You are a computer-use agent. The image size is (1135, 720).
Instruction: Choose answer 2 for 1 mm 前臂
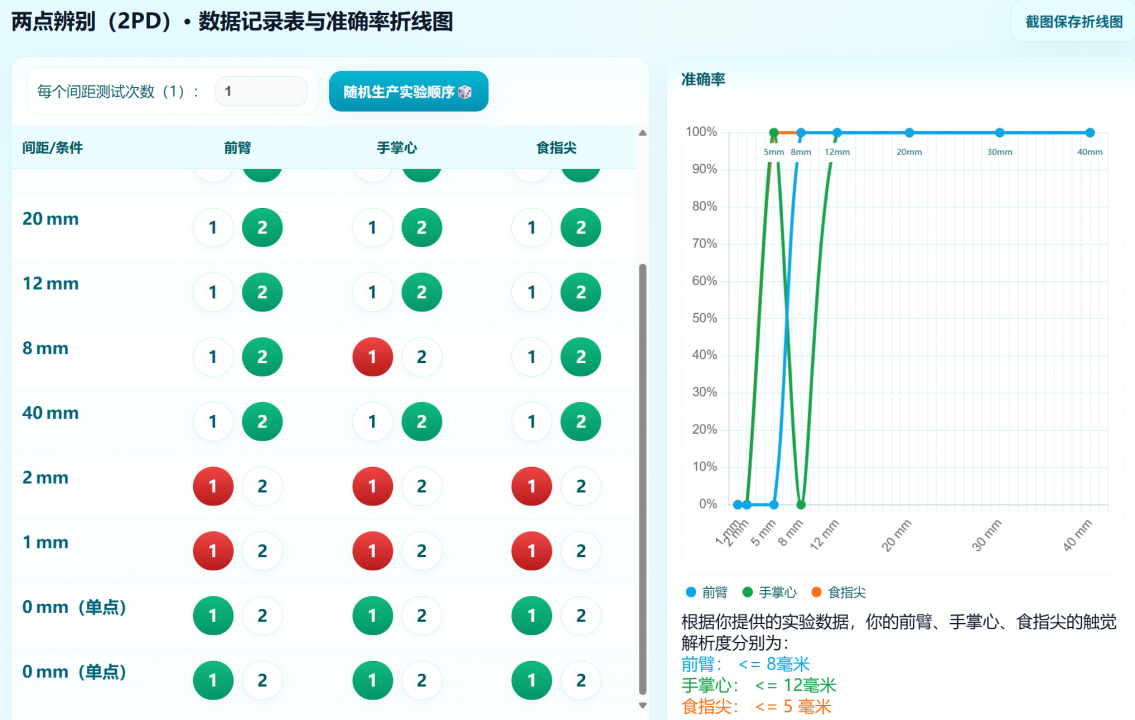(262, 551)
